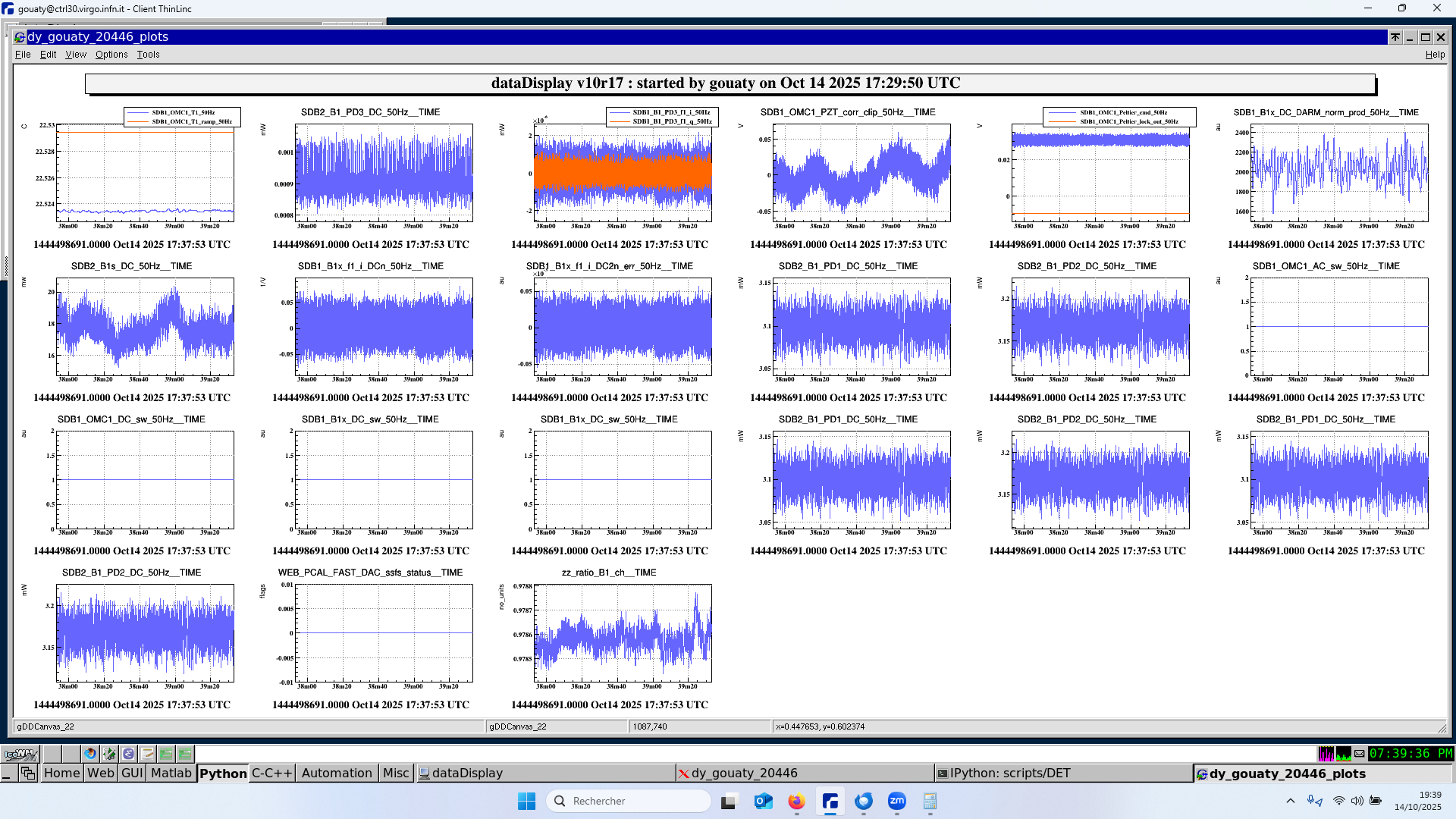The image size is (1456, 819).
Task: Switch to the IPython: scripts/DET window
Action: click(x=1009, y=773)
